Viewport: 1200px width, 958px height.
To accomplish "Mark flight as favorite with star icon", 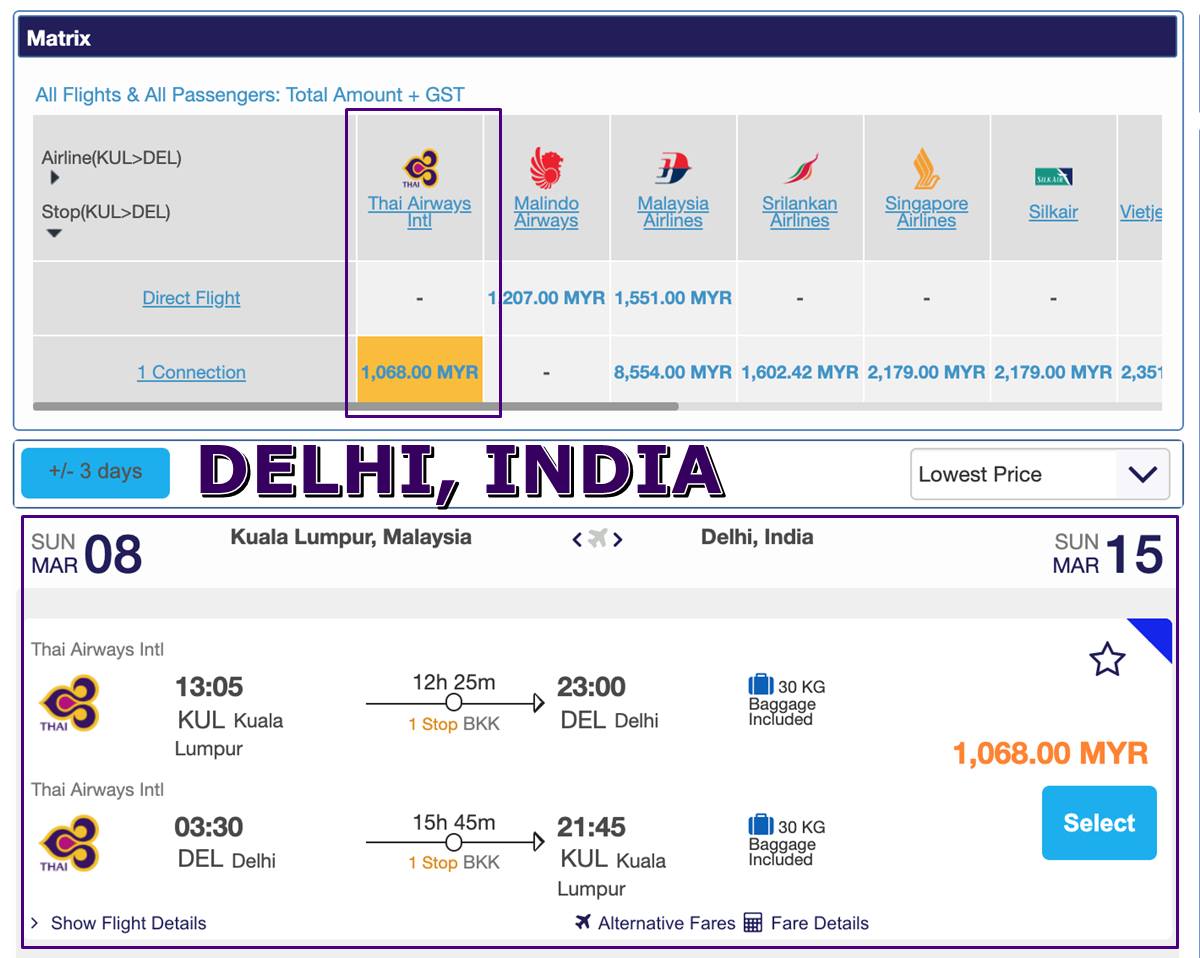I will pos(1107,660).
